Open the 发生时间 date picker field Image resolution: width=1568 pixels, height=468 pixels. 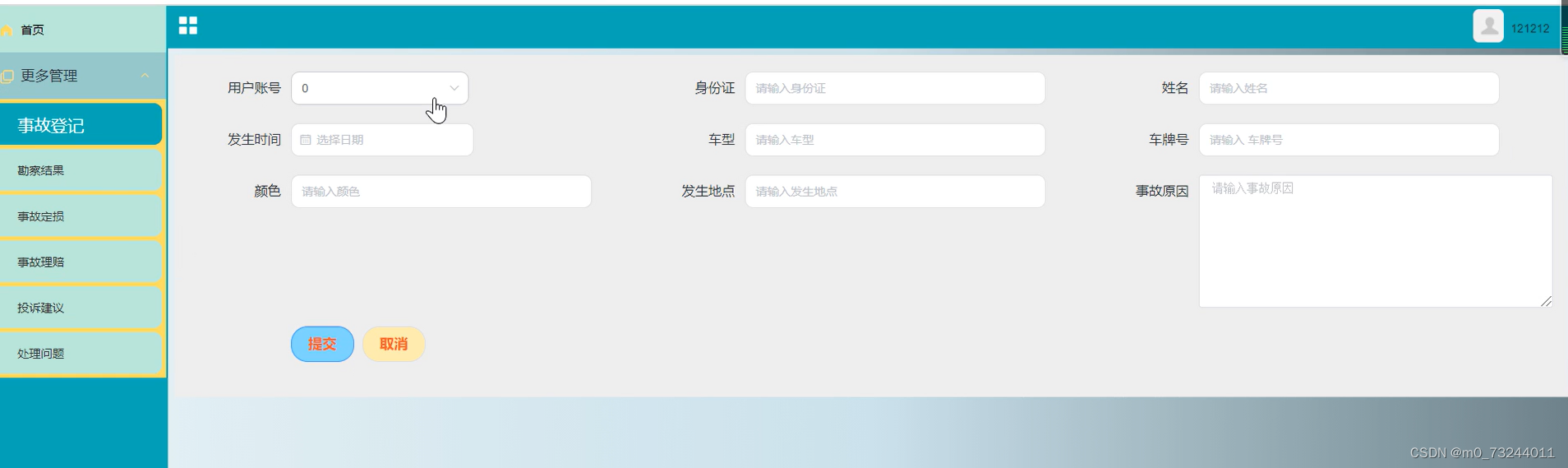(382, 140)
